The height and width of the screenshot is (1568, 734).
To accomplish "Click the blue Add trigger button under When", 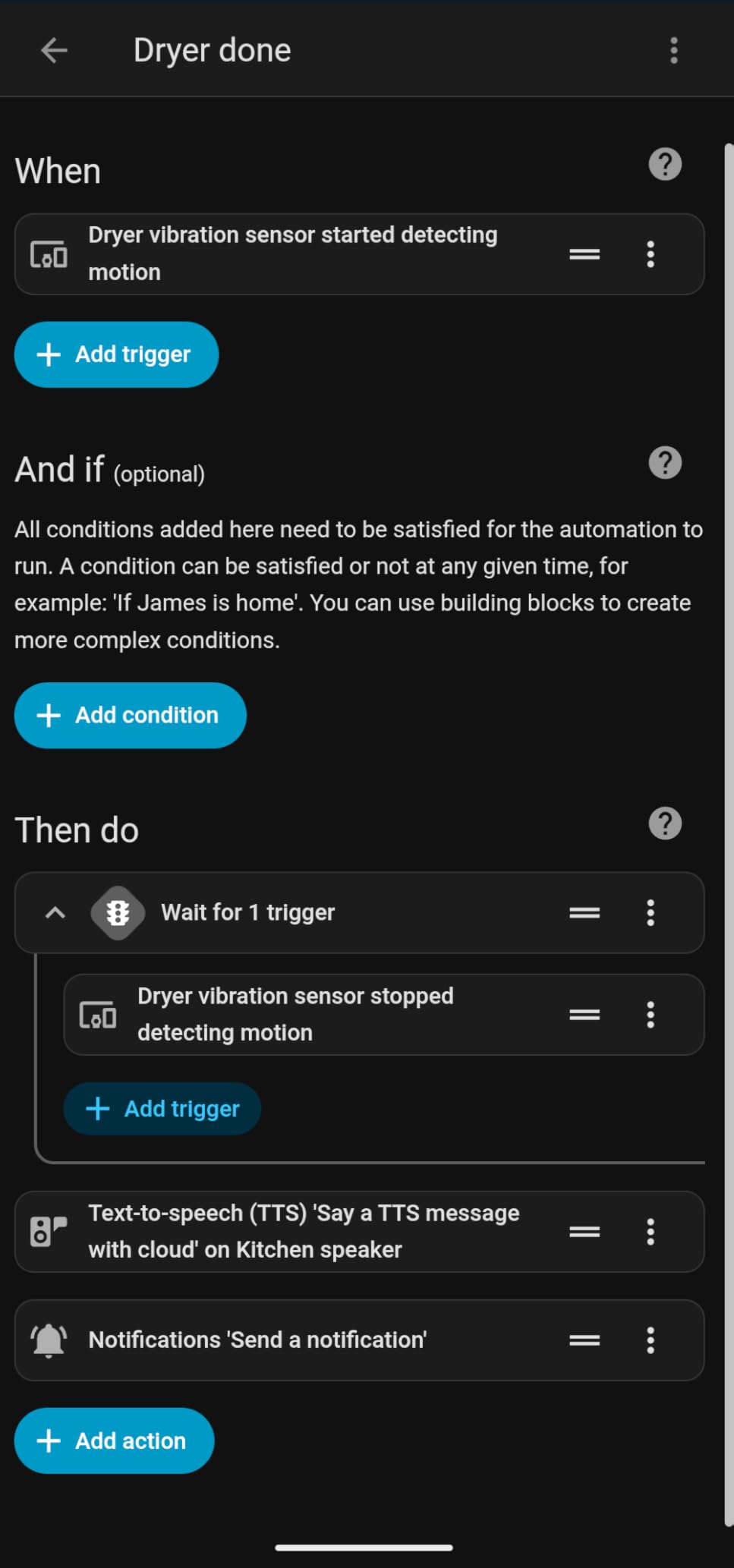I will (x=116, y=354).
